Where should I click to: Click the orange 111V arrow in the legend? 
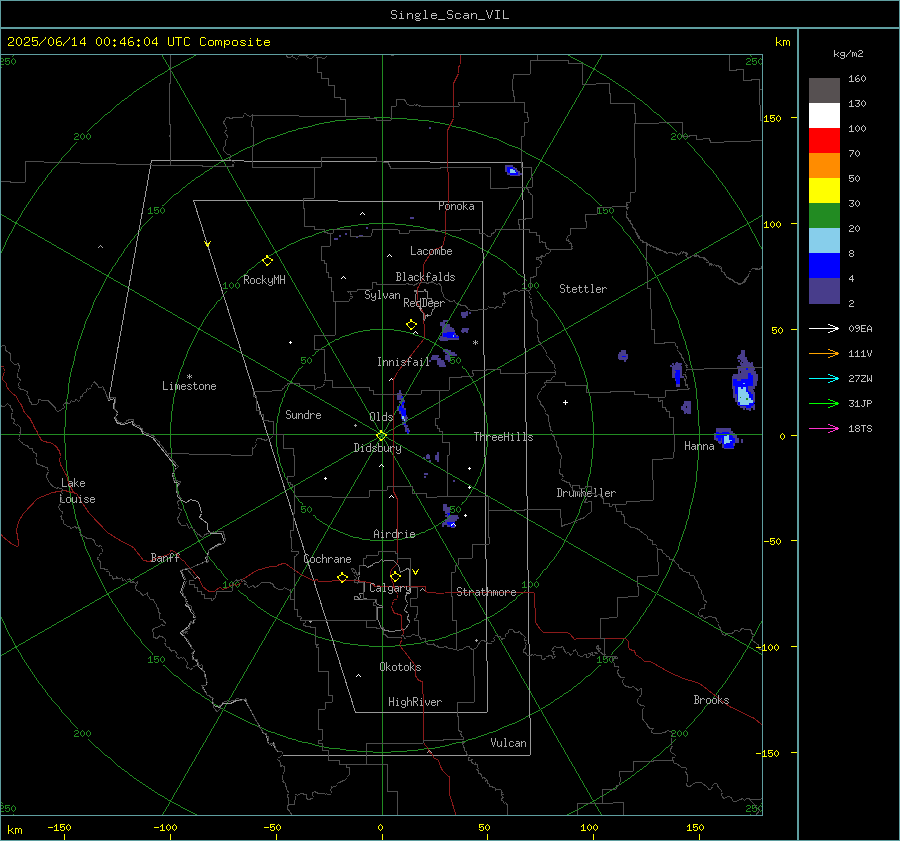point(824,354)
